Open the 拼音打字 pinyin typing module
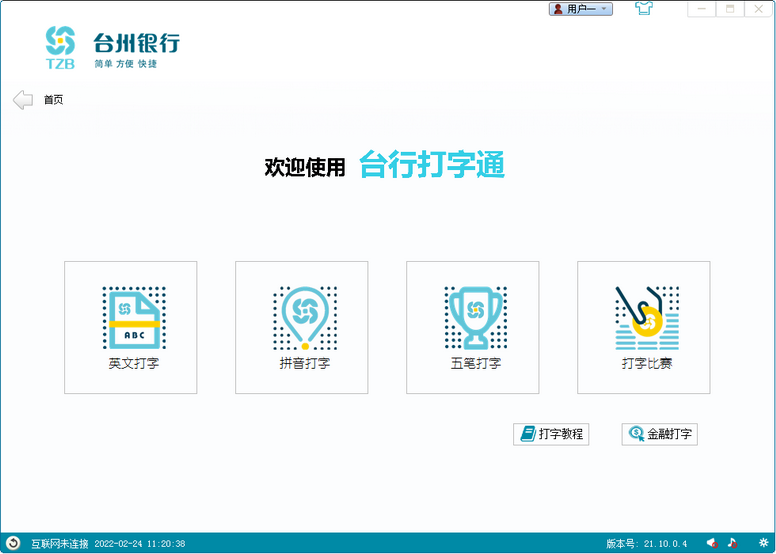776x554 pixels. [x=301, y=327]
